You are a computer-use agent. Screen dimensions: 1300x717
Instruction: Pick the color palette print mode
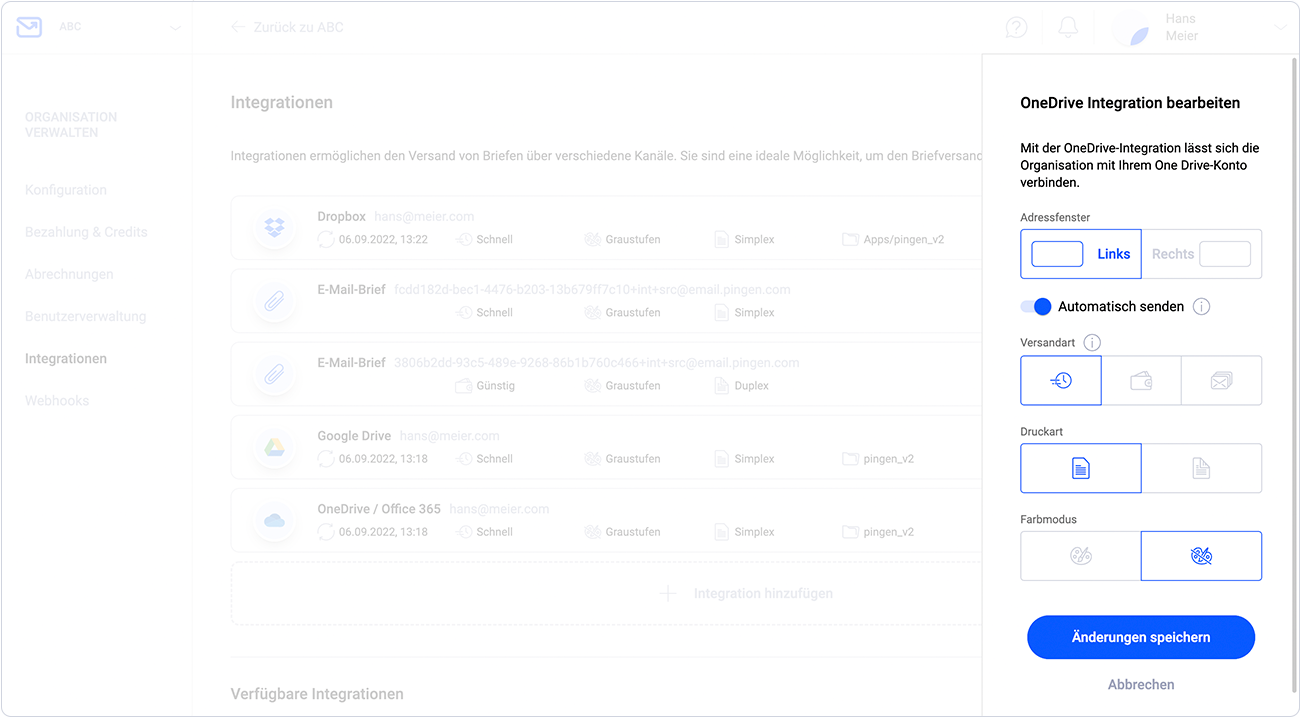point(1081,556)
